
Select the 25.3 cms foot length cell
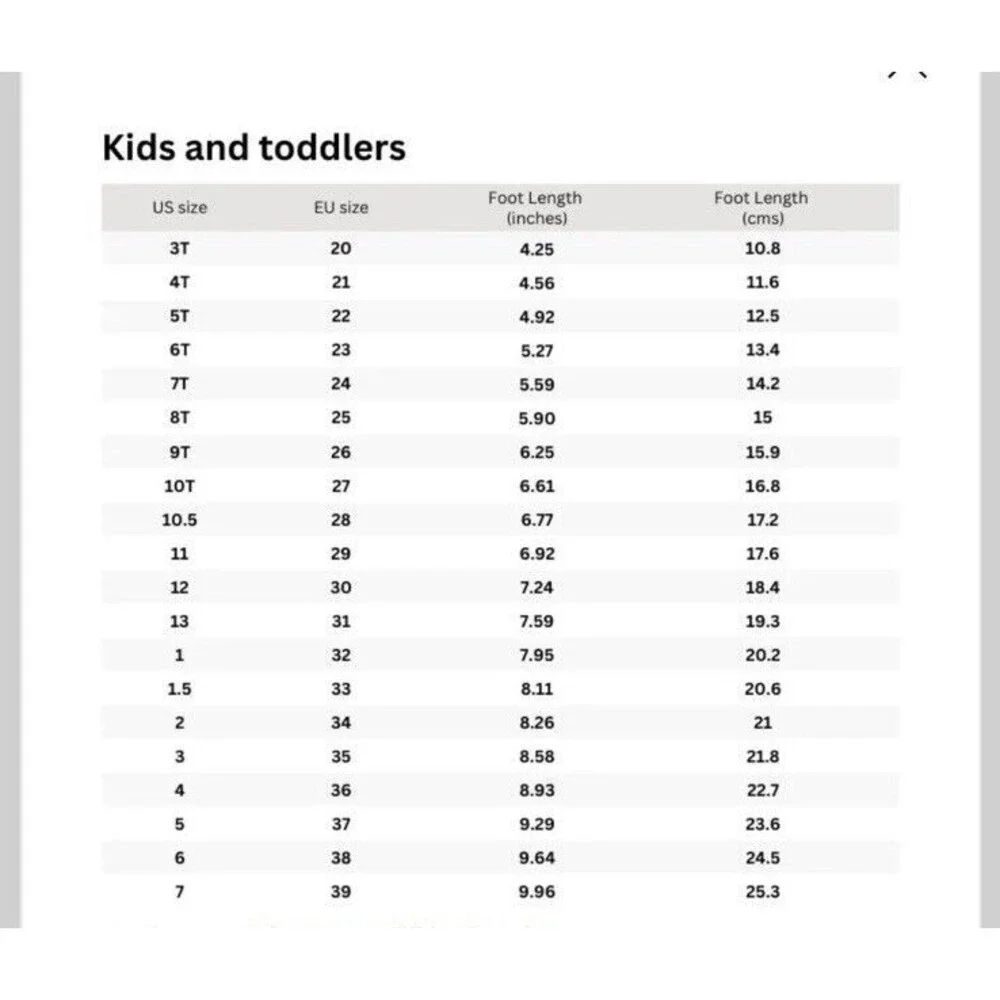[763, 892]
